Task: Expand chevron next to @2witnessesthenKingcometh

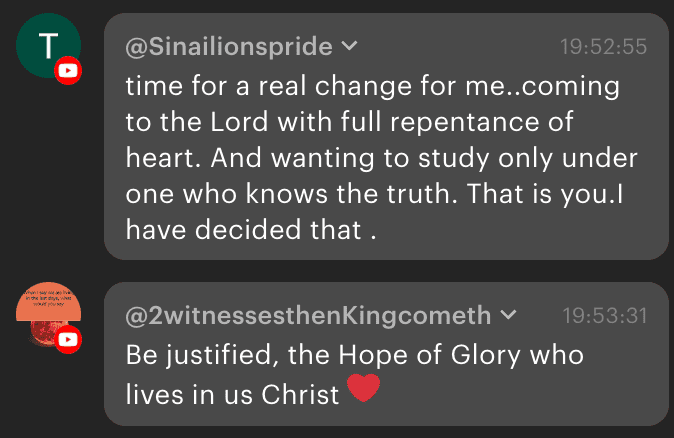Action: coord(508,316)
